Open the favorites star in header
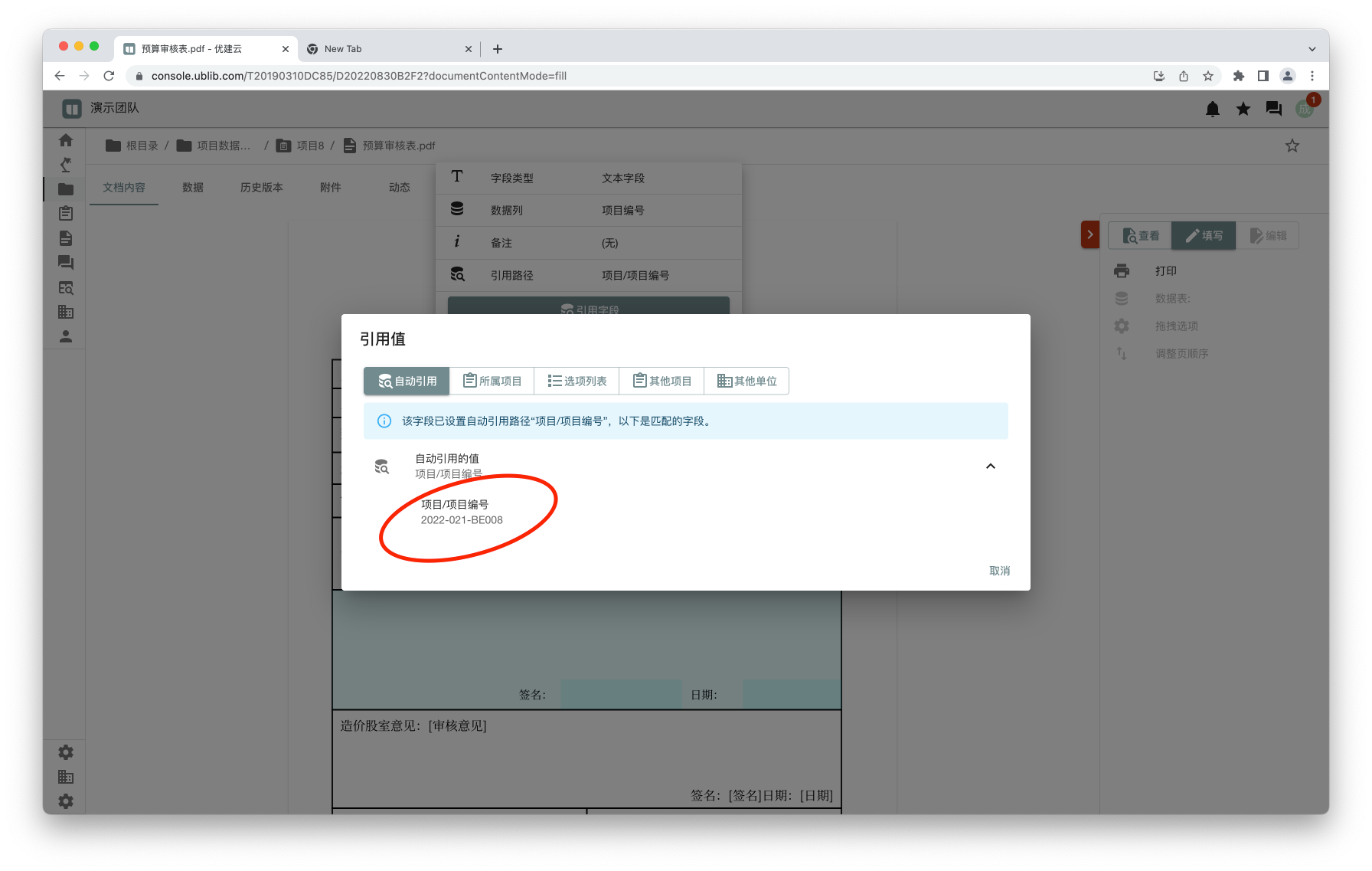 1243,110
